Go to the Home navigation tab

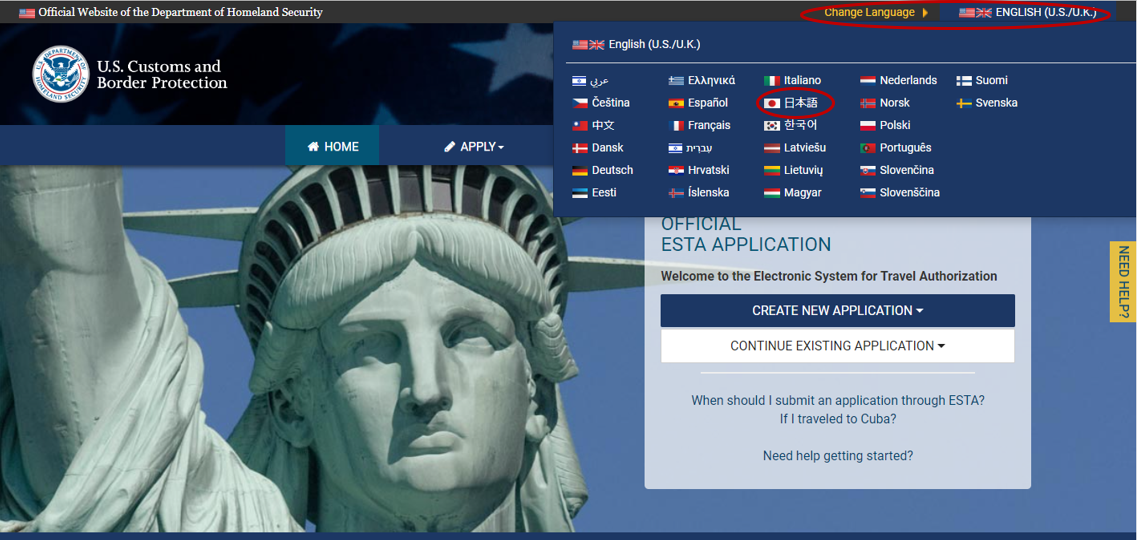click(333, 147)
